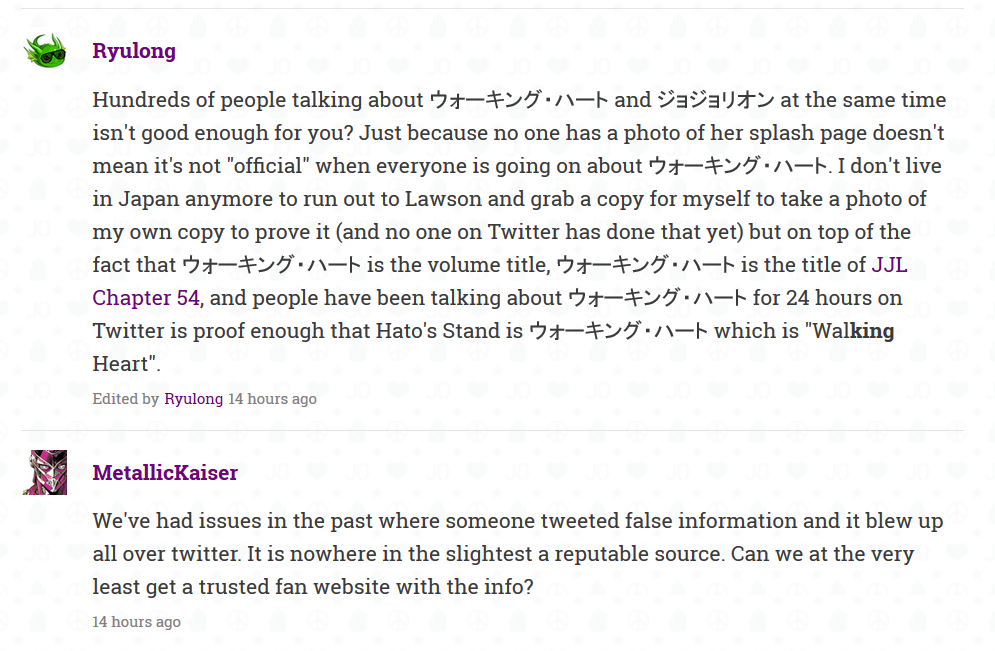995x651 pixels.
Task: Visit MetallicKaiser's profile via username heading
Action: [x=165, y=473]
